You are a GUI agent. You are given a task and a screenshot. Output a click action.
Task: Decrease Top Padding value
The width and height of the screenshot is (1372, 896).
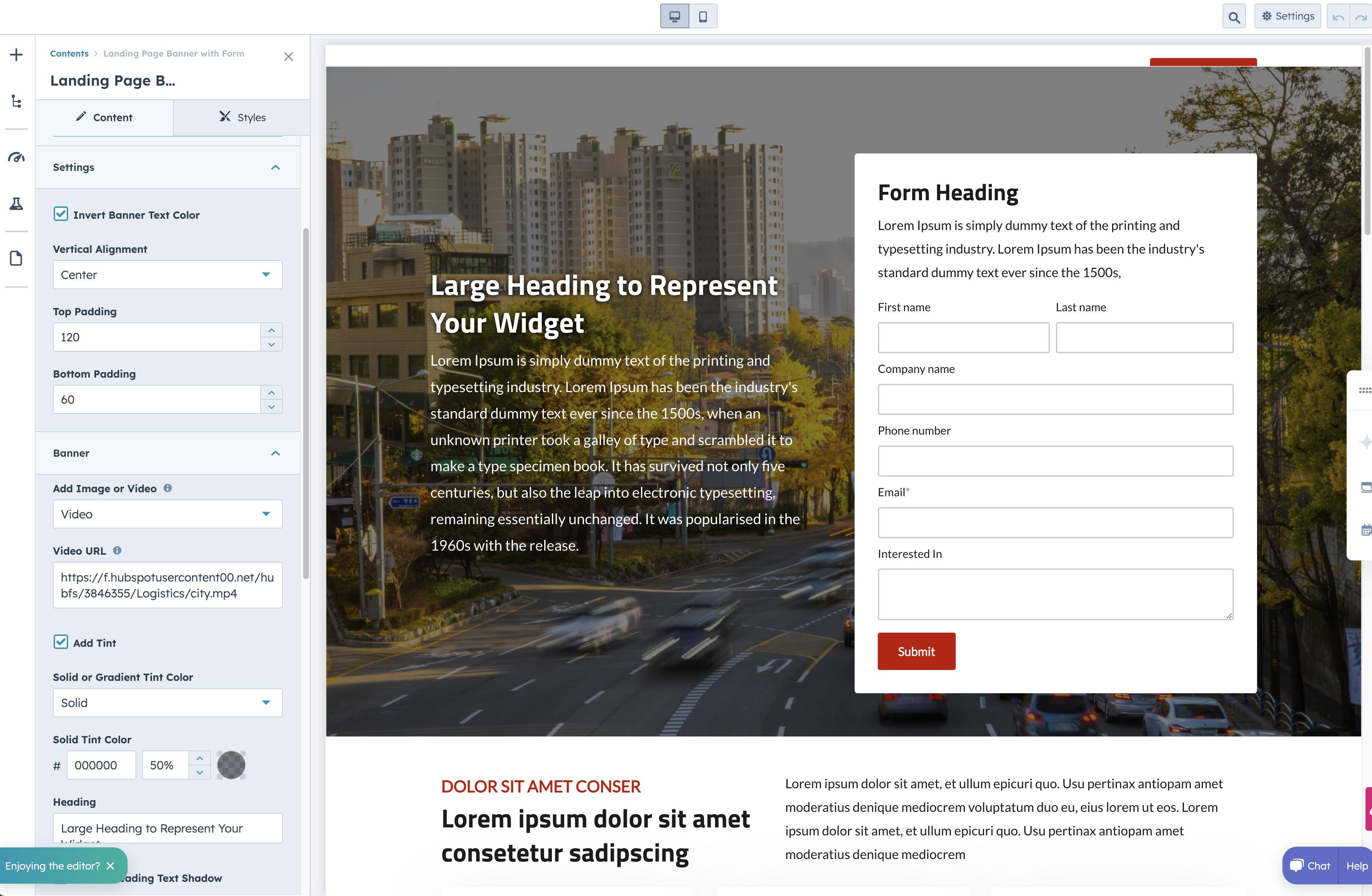pos(272,344)
